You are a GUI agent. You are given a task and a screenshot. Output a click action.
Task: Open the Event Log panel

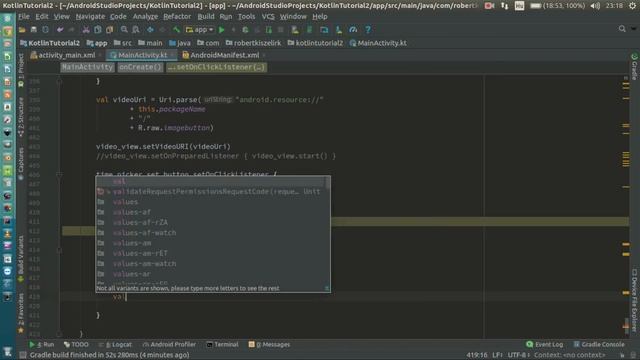click(545, 345)
